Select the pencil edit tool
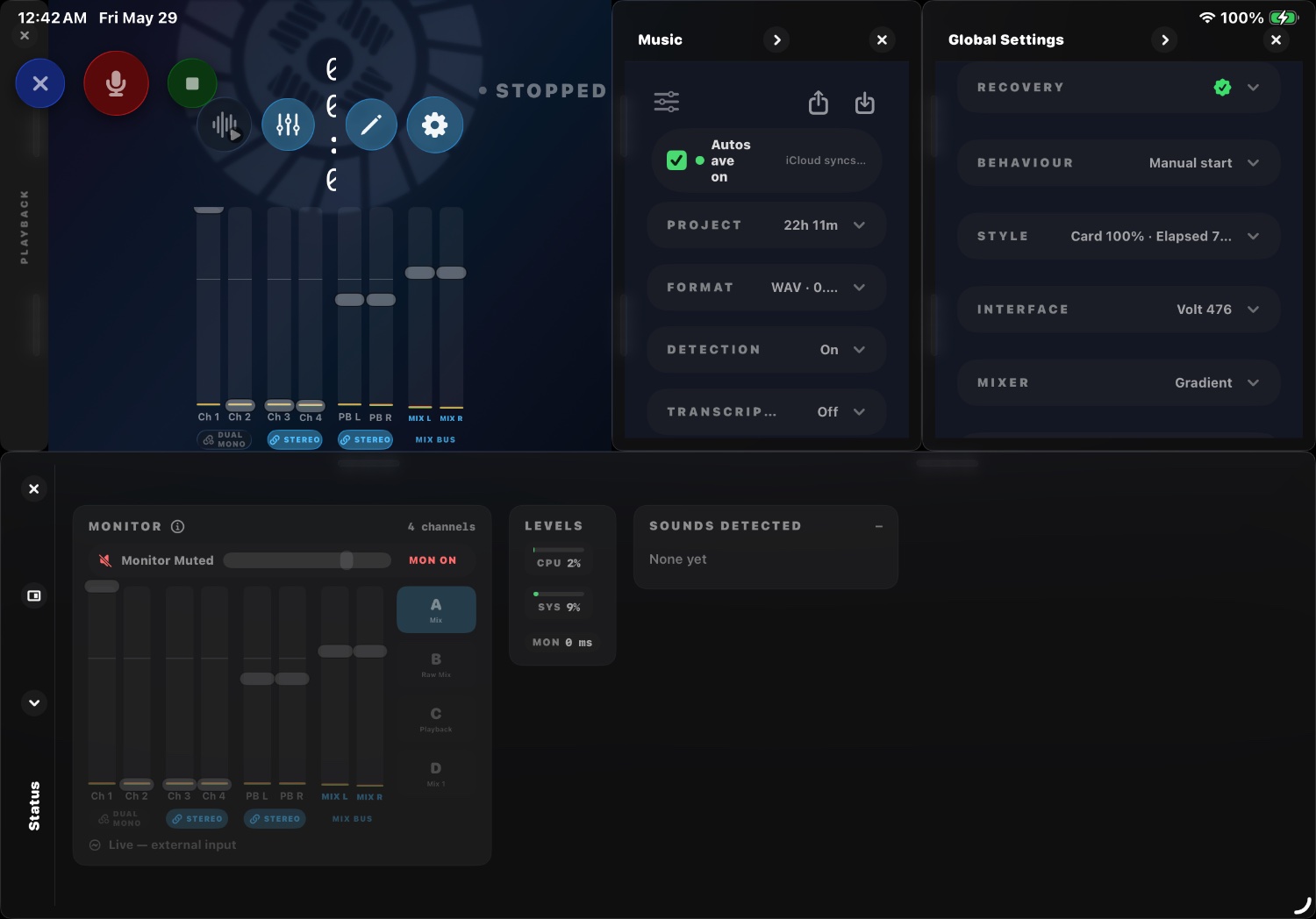This screenshot has height=919, width=1316. click(x=371, y=125)
